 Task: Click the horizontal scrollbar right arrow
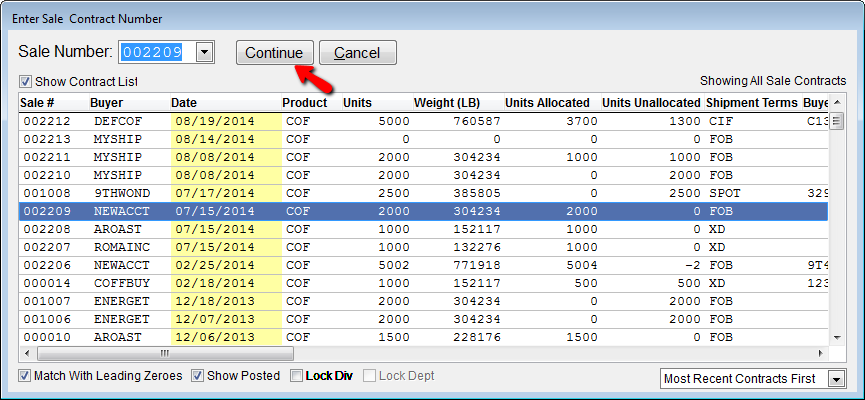[x=821, y=353]
